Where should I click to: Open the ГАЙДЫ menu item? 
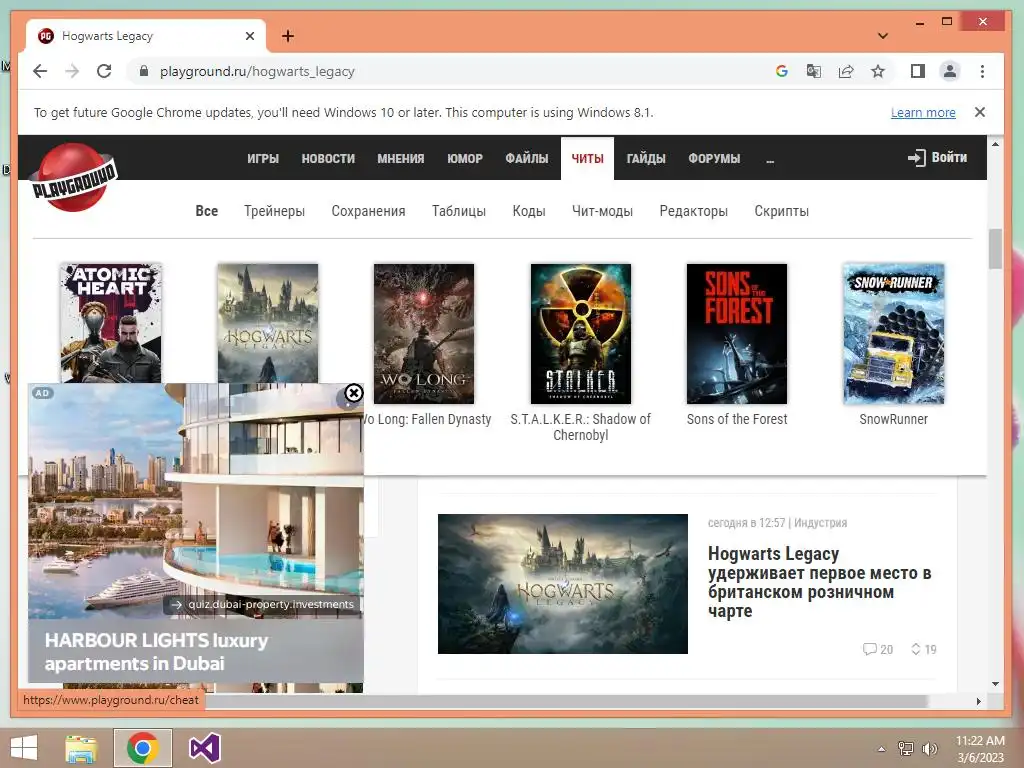pyautogui.click(x=646, y=158)
